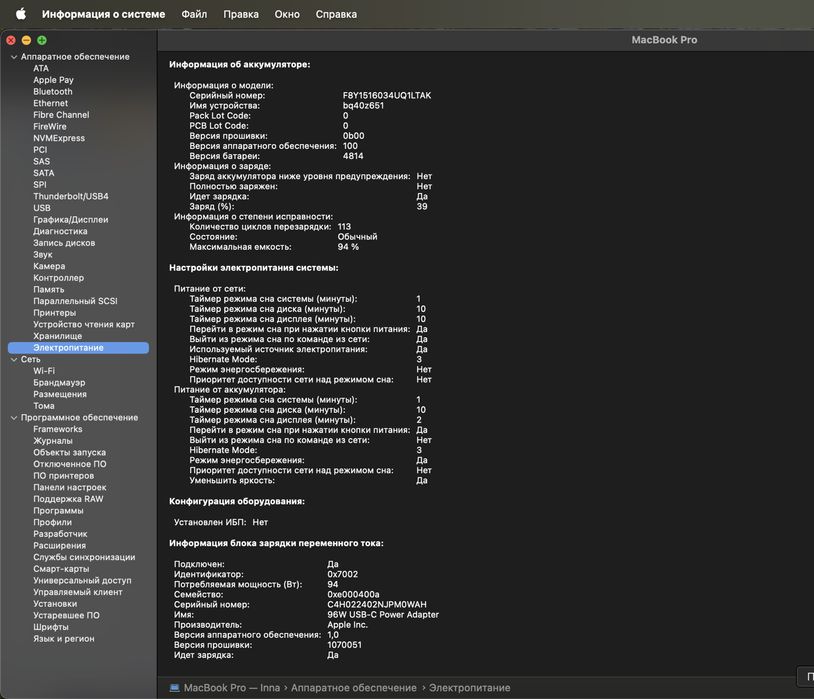Select Шрифты in the sidebar

click(x=51, y=627)
